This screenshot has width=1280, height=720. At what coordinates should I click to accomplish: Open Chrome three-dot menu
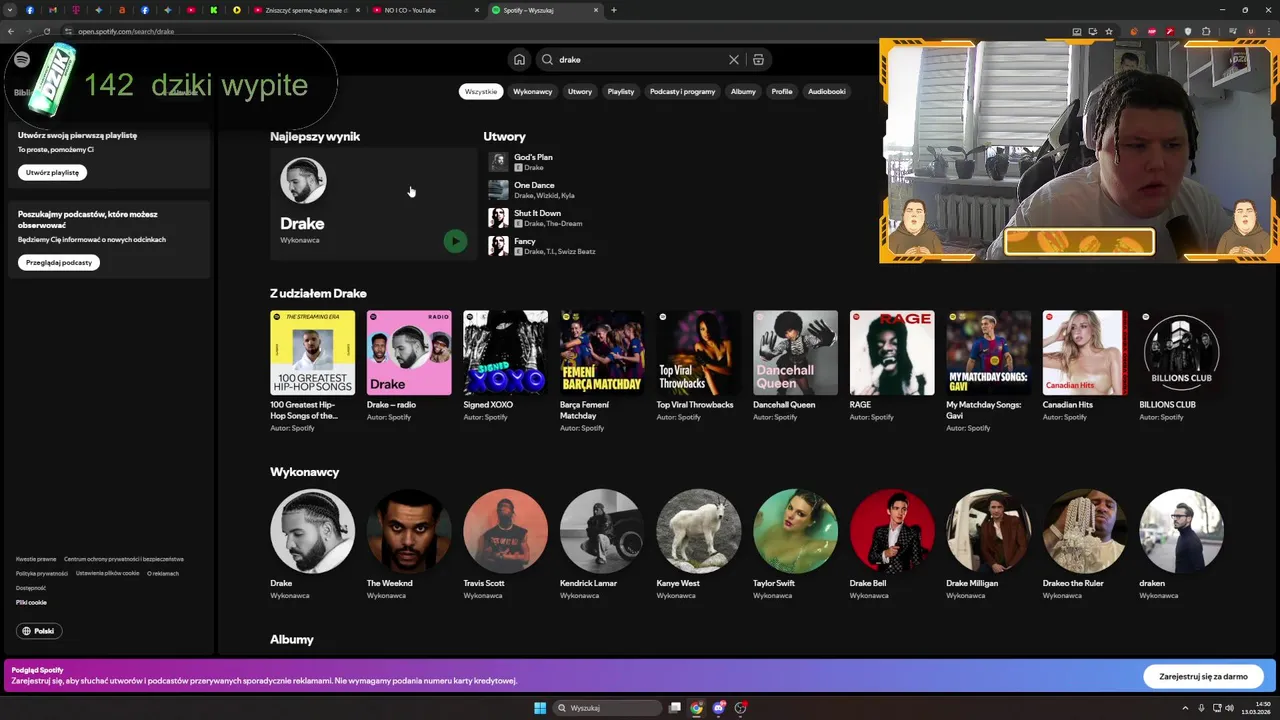click(1268, 31)
